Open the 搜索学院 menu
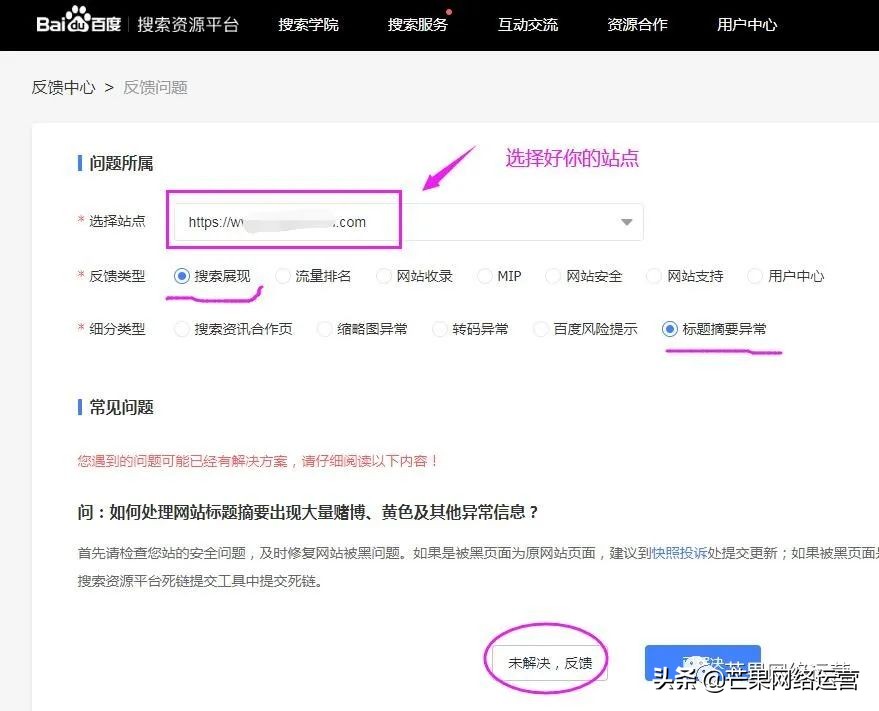 (x=309, y=25)
